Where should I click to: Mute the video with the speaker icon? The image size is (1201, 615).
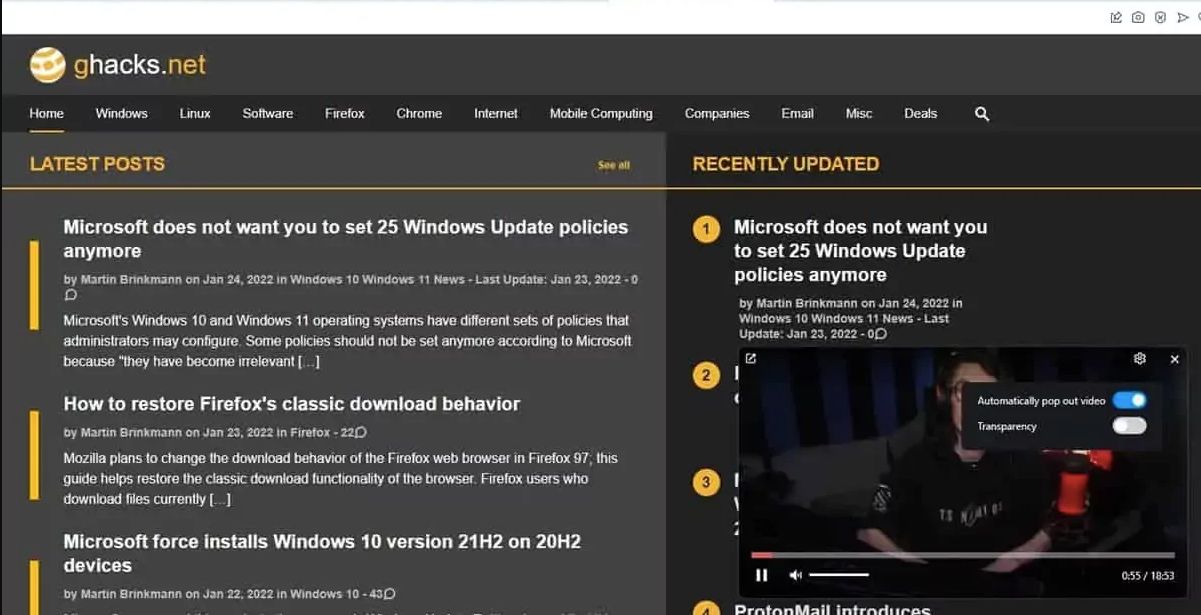(x=796, y=575)
